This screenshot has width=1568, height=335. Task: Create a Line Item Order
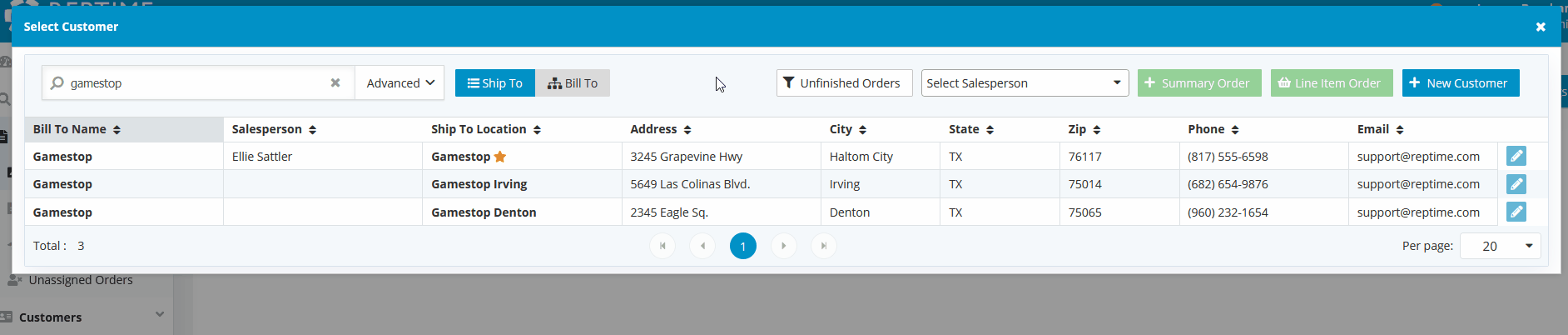pyautogui.click(x=1332, y=82)
